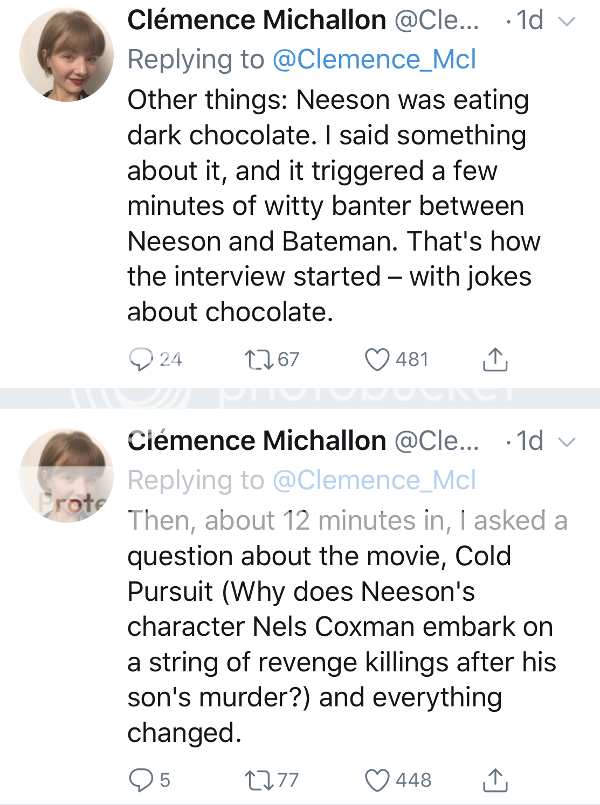Like the Cold Pursuit tweet
This screenshot has height=805, width=600.
pos(377,779)
